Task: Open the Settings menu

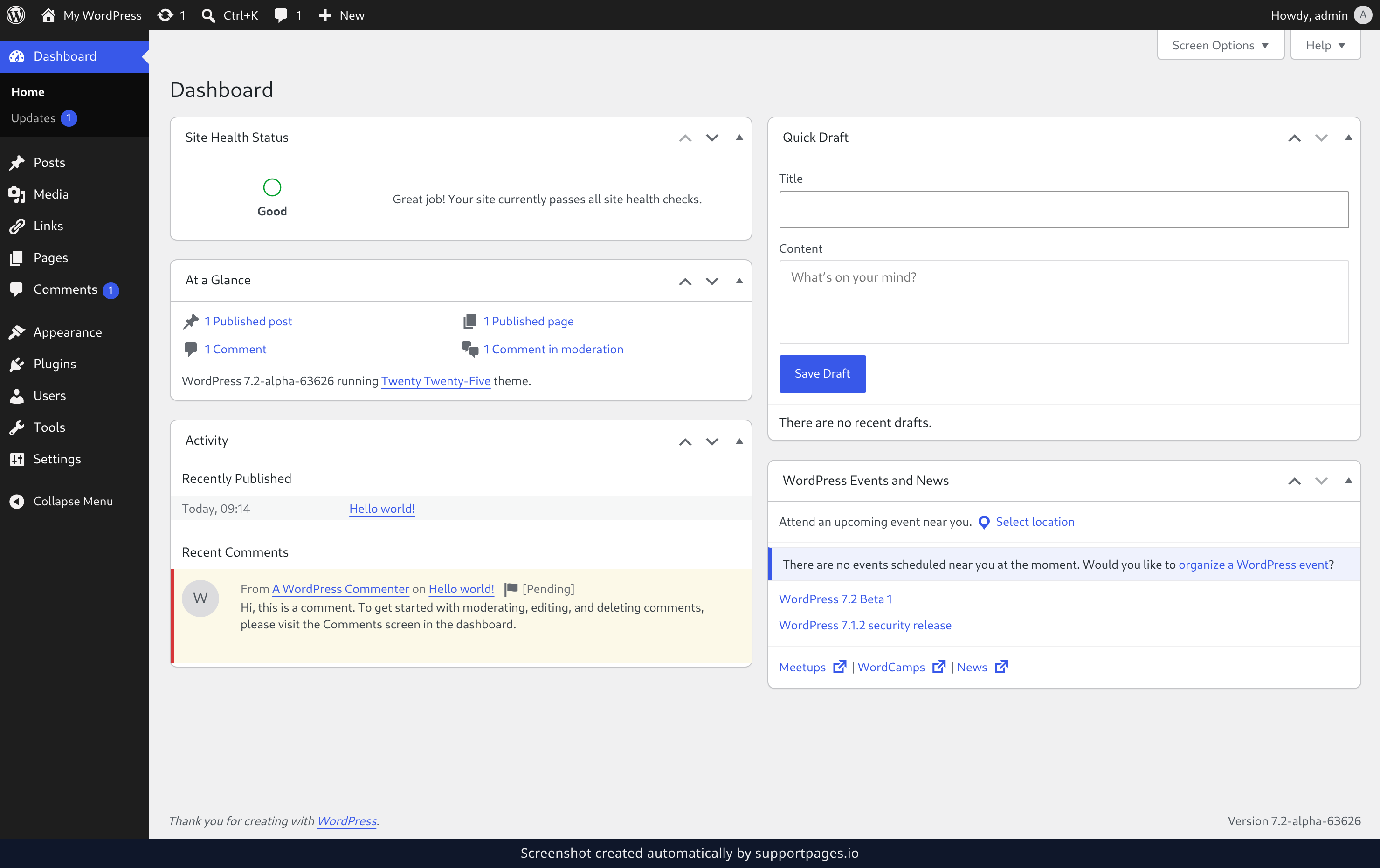Action: pyautogui.click(x=75, y=459)
